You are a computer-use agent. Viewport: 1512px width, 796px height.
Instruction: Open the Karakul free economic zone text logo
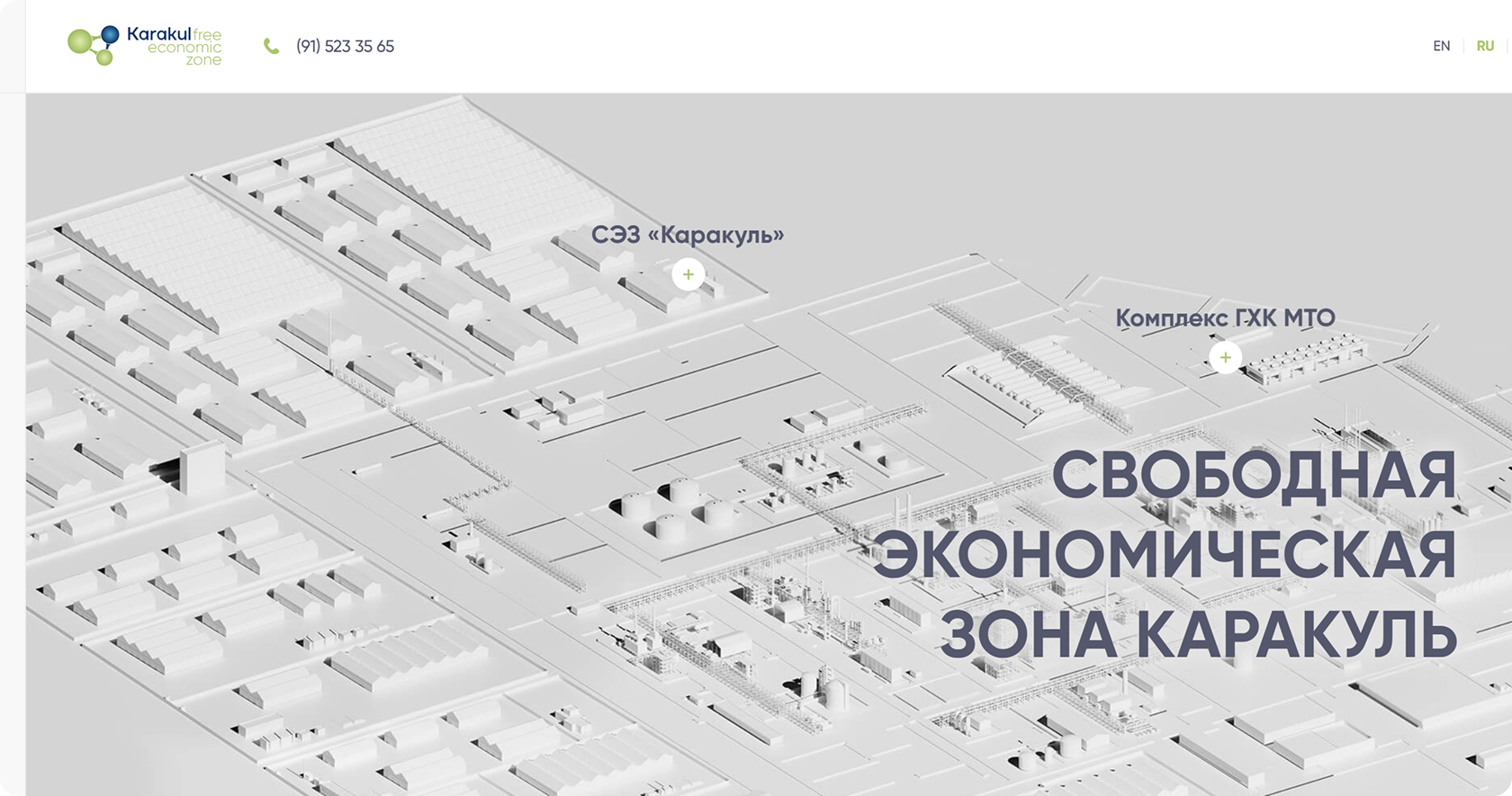[x=175, y=46]
